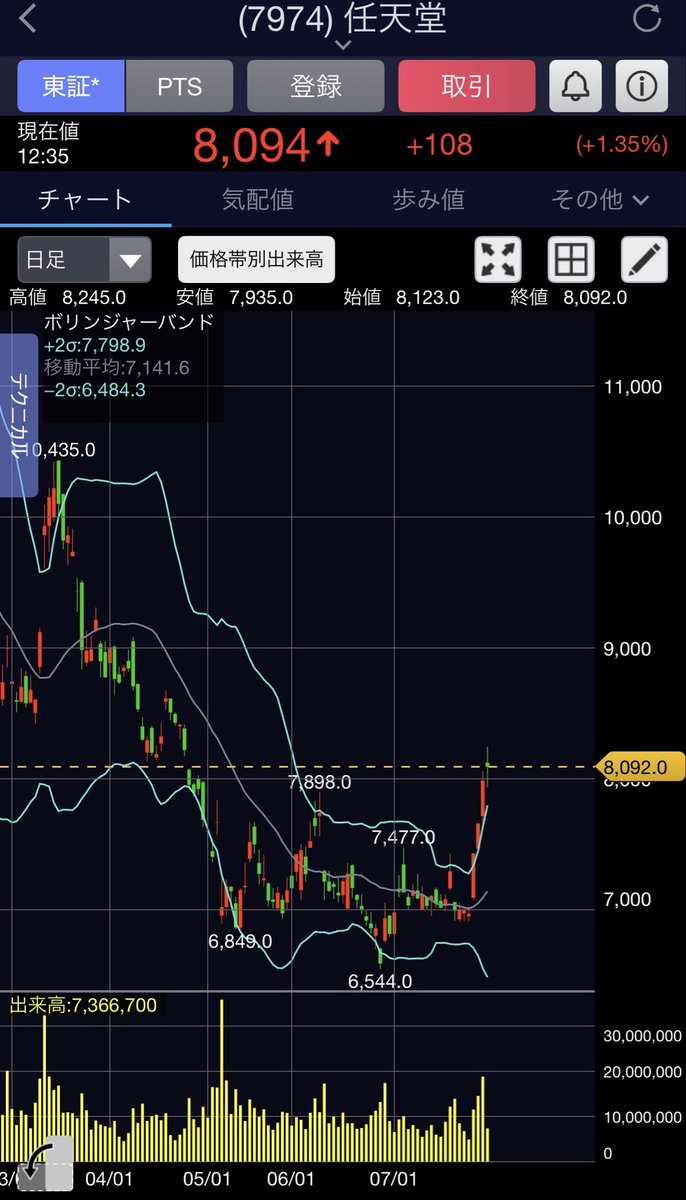
Task: Tap the 6,544.0 low price annotation
Action: coord(380,982)
